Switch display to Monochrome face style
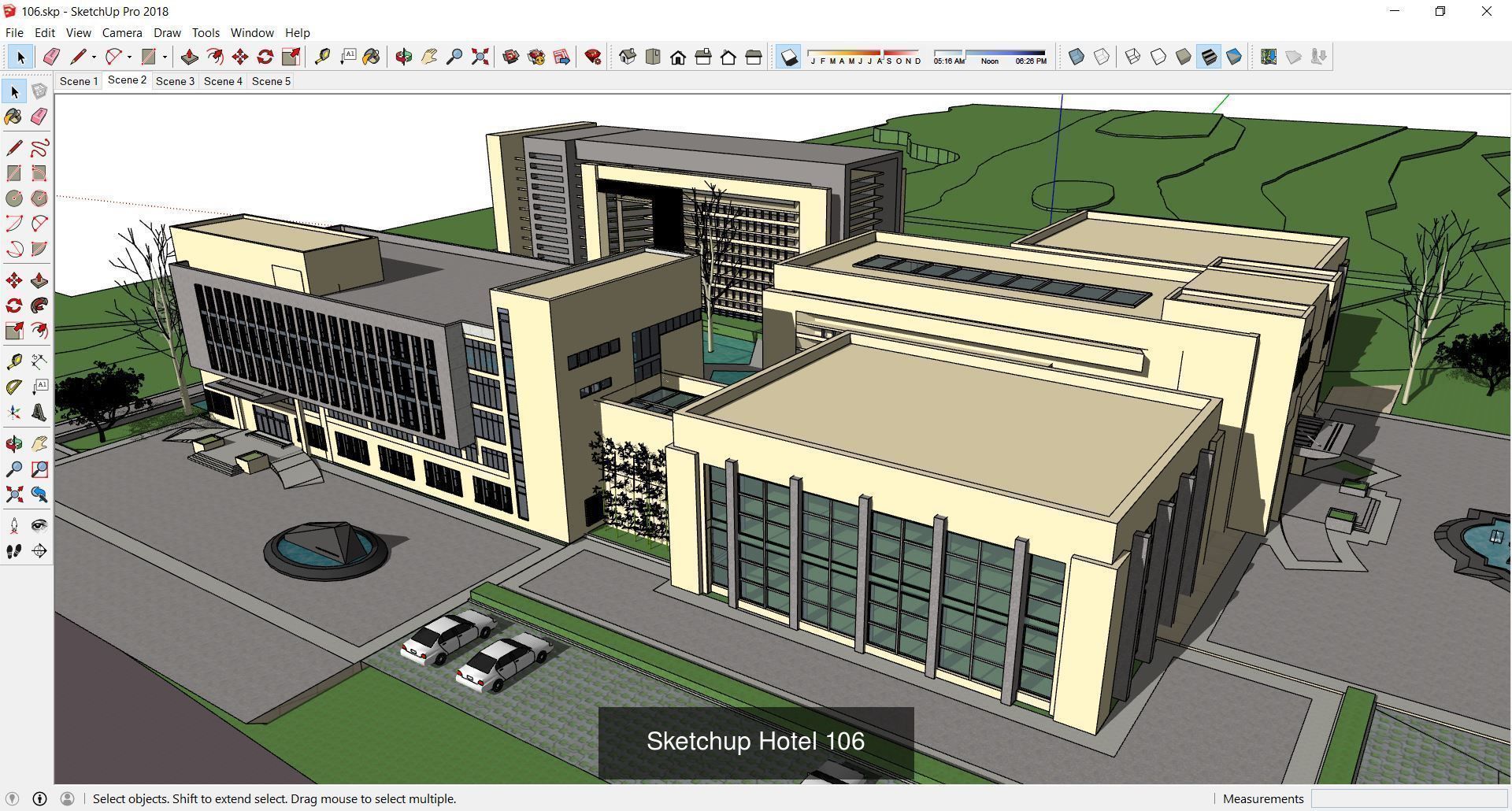Viewport: 1512px width, 811px height. click(x=1233, y=56)
